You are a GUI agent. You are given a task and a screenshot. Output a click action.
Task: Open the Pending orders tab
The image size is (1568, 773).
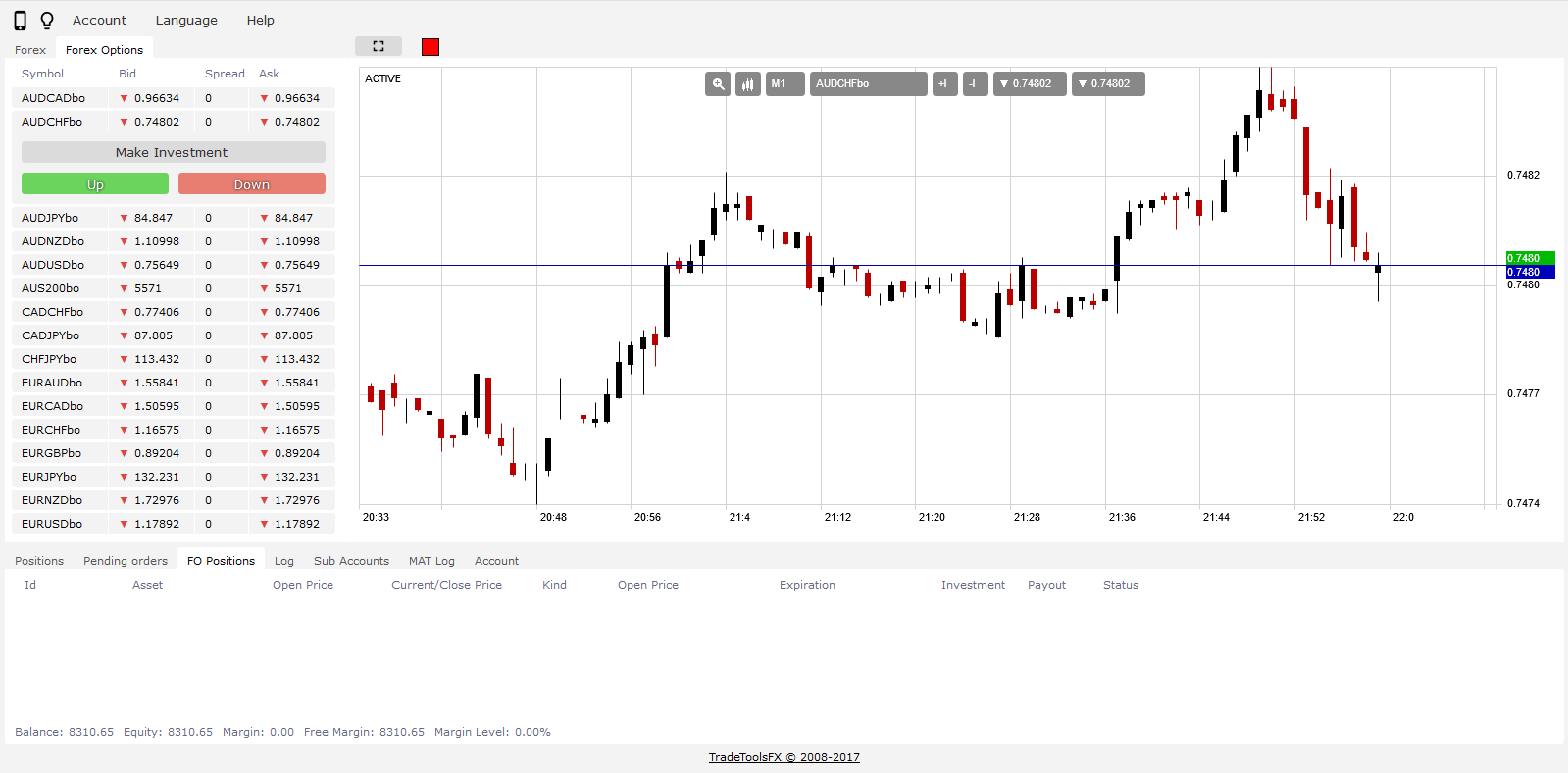(126, 561)
